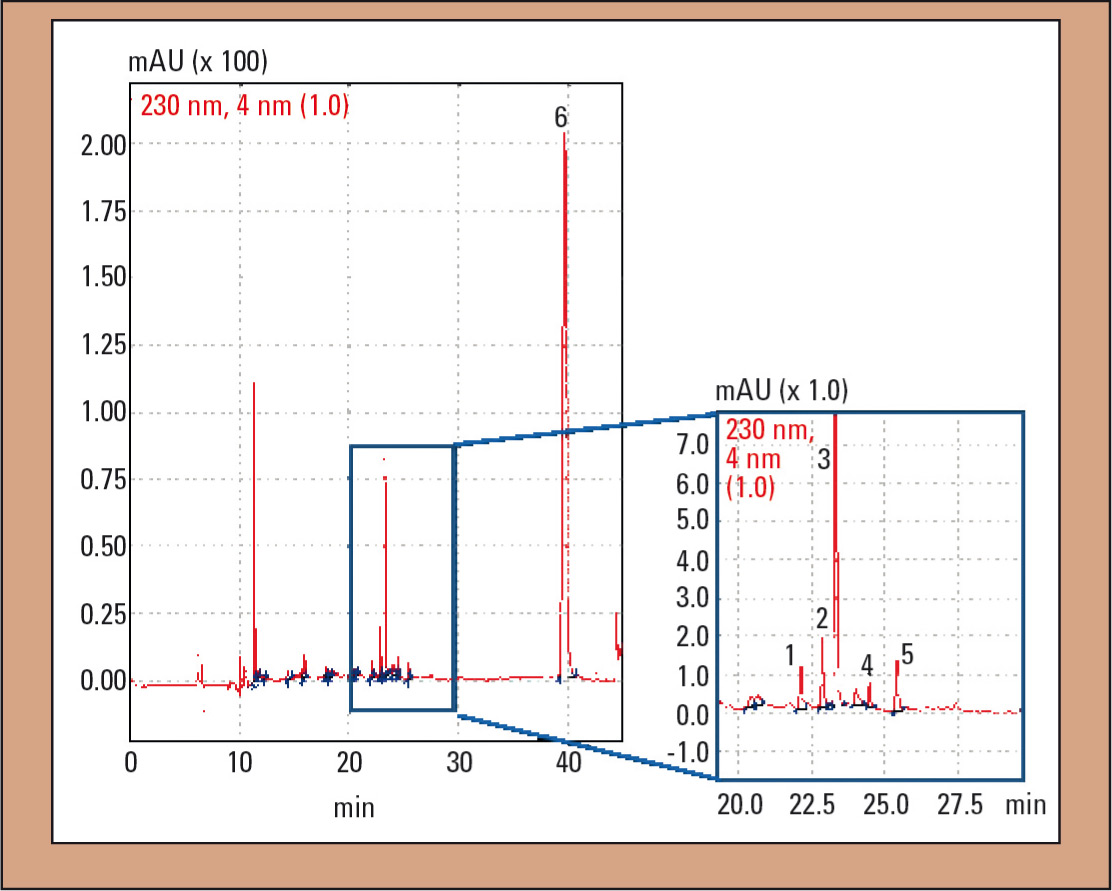Click the tall unlabeled peak near 11 min
Image resolution: width=1112 pixels, height=891 pixels.
coord(254,532)
